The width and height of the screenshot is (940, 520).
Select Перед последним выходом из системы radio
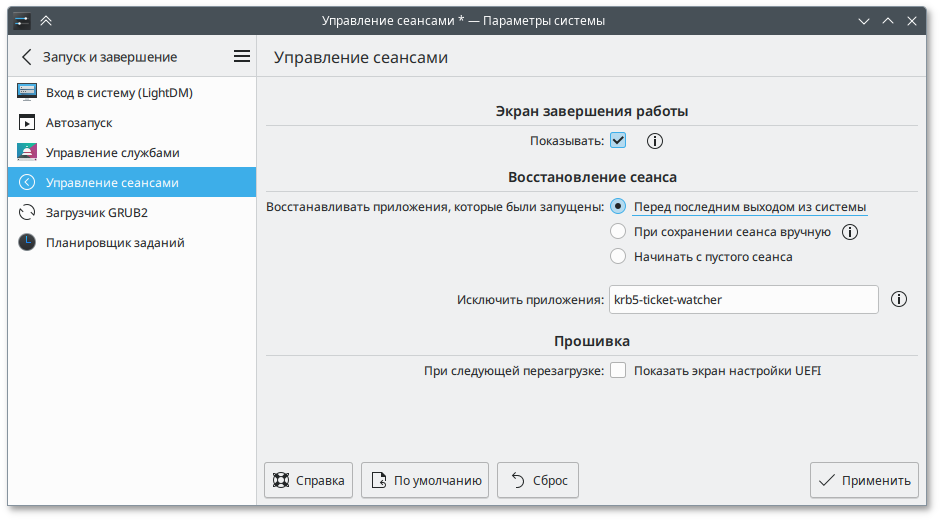618,207
